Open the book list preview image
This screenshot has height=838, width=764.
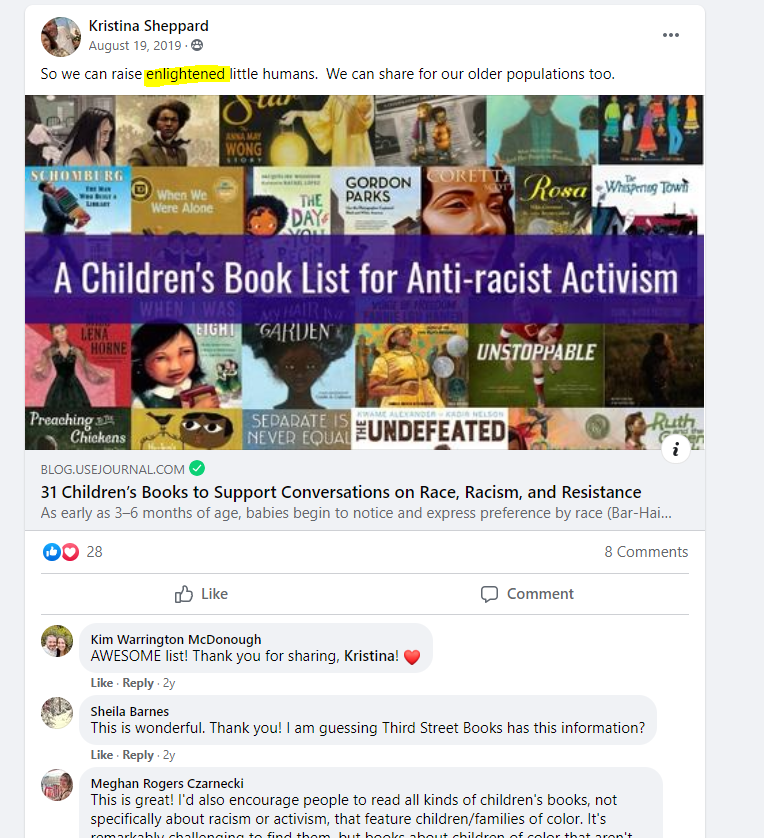pos(364,273)
